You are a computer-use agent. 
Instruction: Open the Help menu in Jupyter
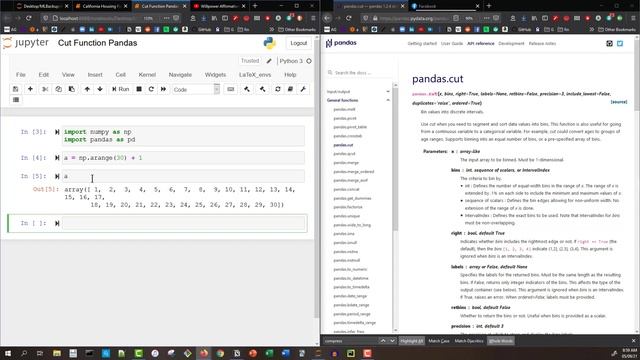pyautogui.click(x=290, y=75)
